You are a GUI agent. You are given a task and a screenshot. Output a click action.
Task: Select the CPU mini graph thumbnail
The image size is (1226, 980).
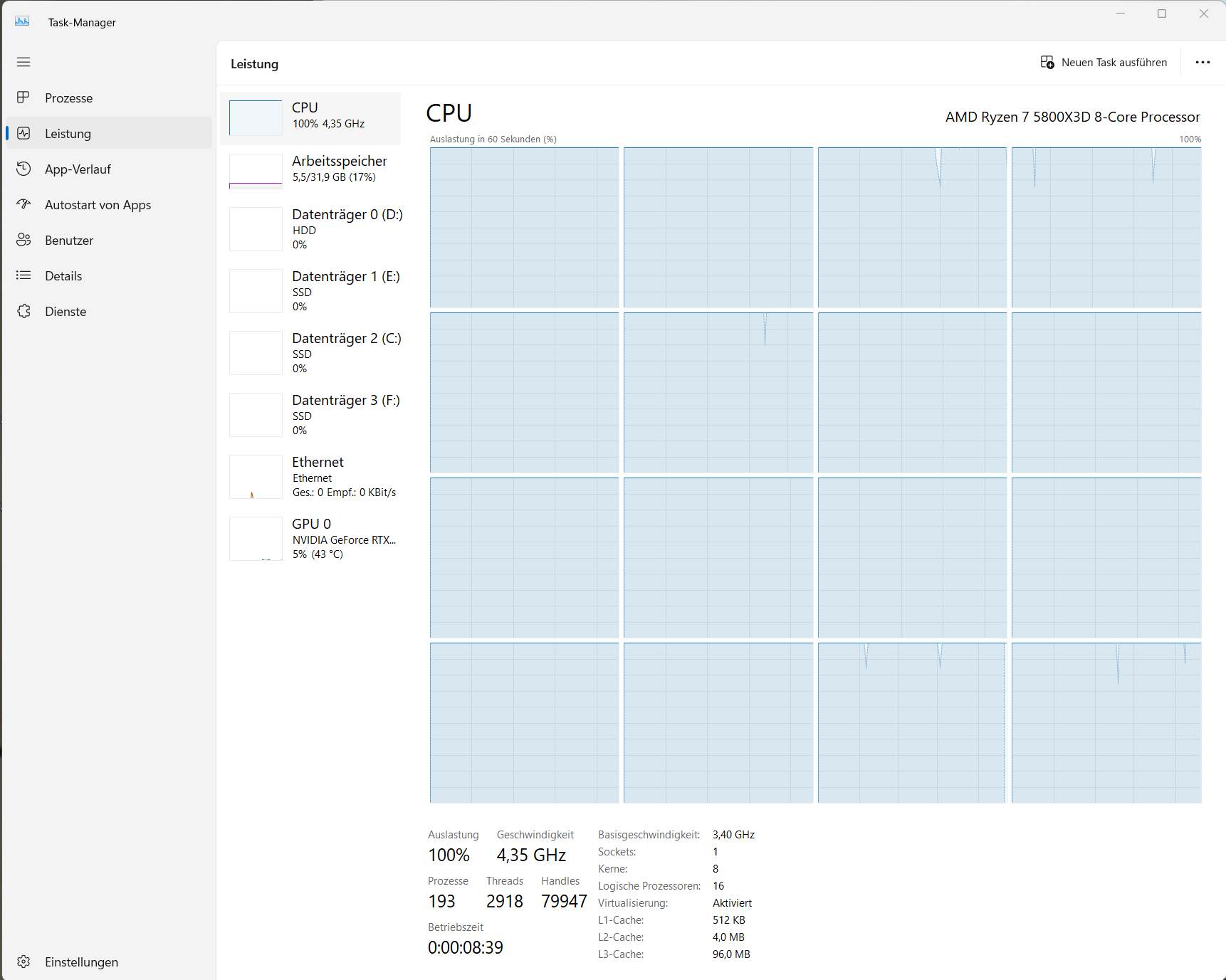256,118
